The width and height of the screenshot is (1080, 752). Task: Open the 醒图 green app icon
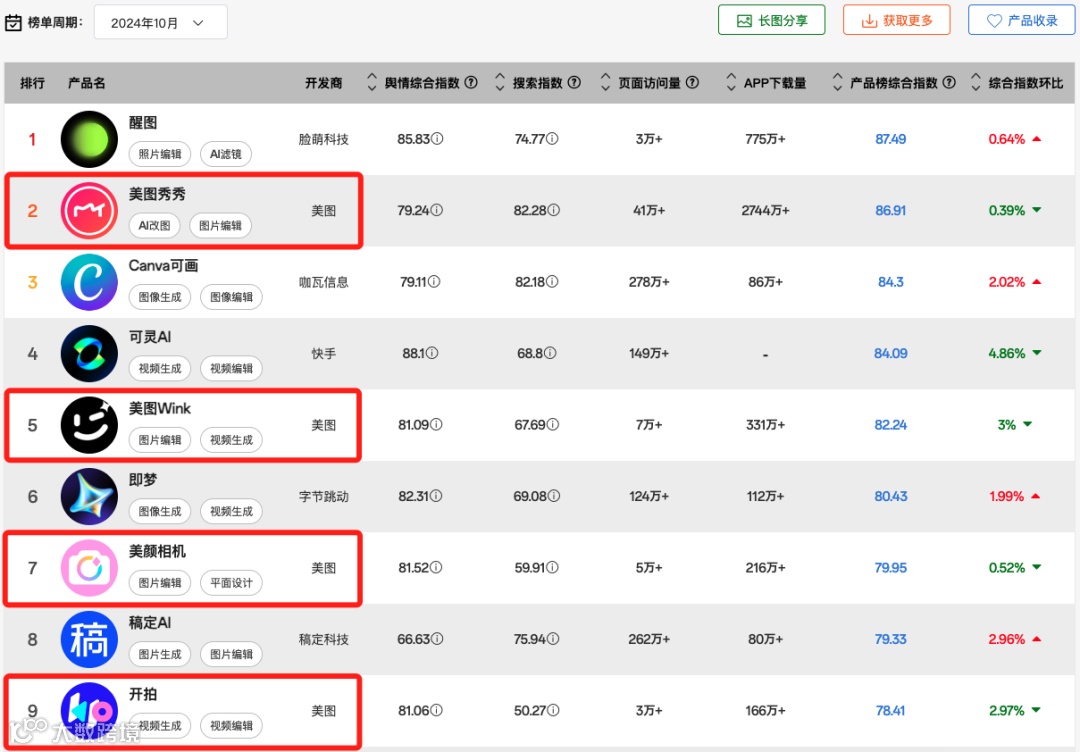(90, 139)
